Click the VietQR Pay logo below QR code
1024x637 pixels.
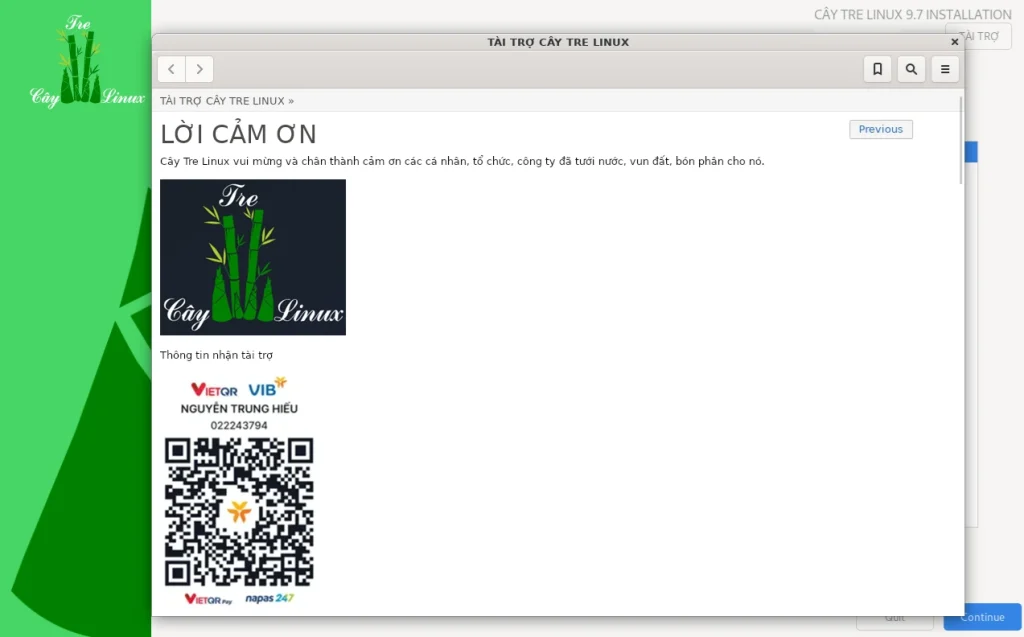(x=208, y=599)
